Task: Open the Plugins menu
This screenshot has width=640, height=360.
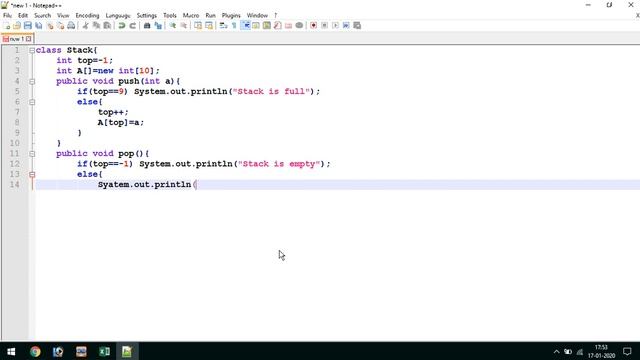Action: point(231,16)
